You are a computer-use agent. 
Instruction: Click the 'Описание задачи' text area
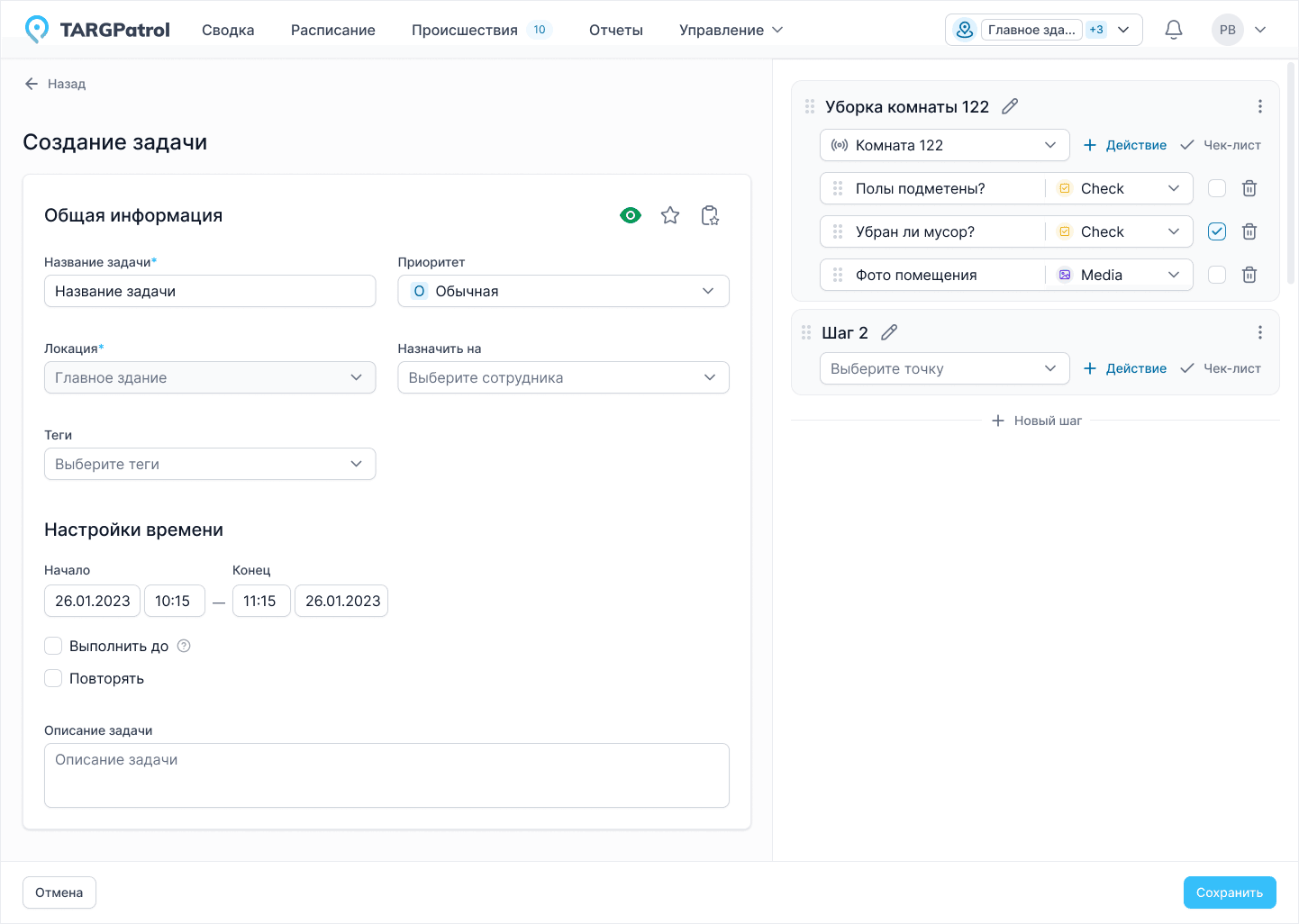386,775
